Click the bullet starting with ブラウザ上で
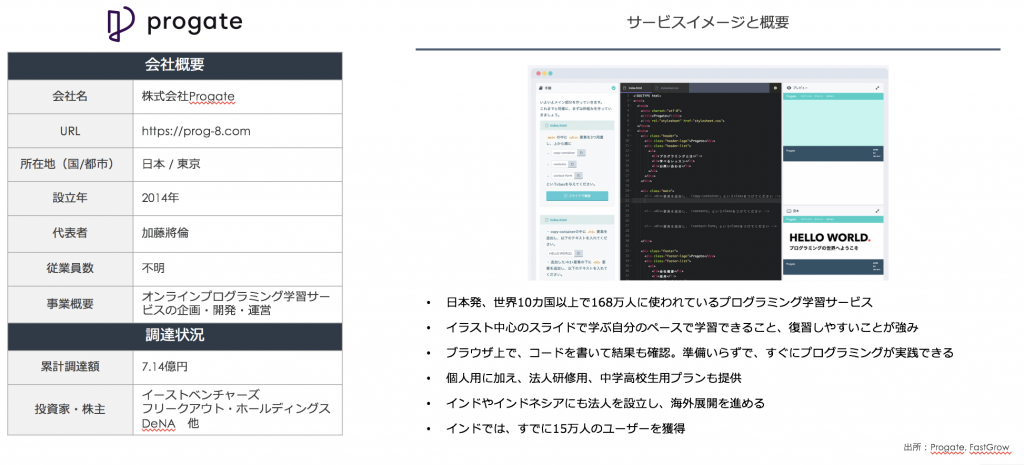1024x465 pixels. point(700,353)
